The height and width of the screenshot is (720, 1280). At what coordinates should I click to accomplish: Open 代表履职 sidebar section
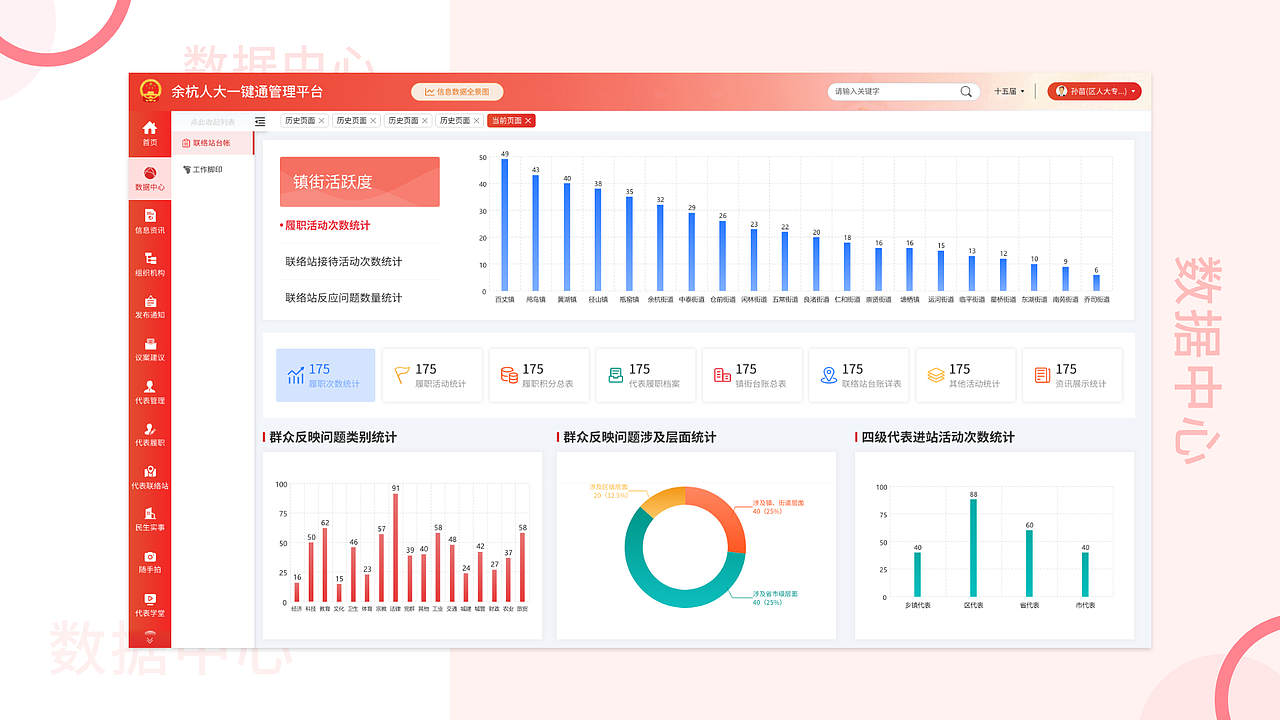pyautogui.click(x=150, y=435)
